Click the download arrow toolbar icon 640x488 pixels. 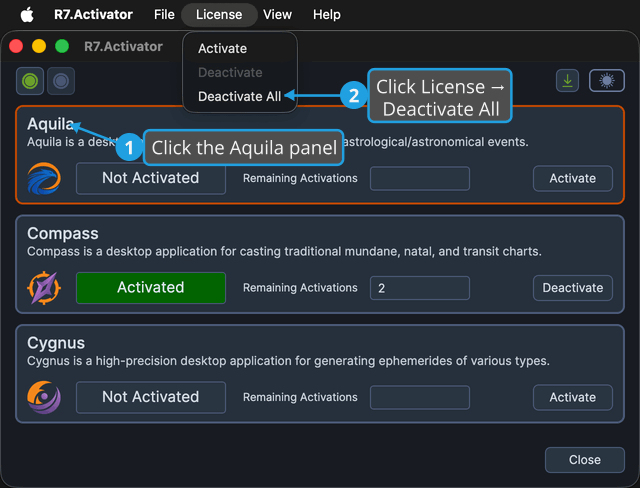coord(567,80)
